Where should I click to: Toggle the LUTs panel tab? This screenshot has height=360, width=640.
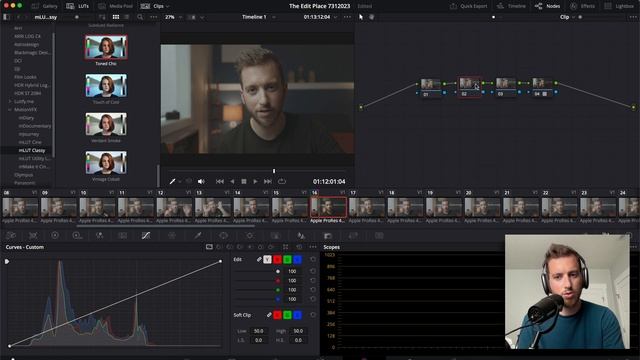[x=78, y=6]
